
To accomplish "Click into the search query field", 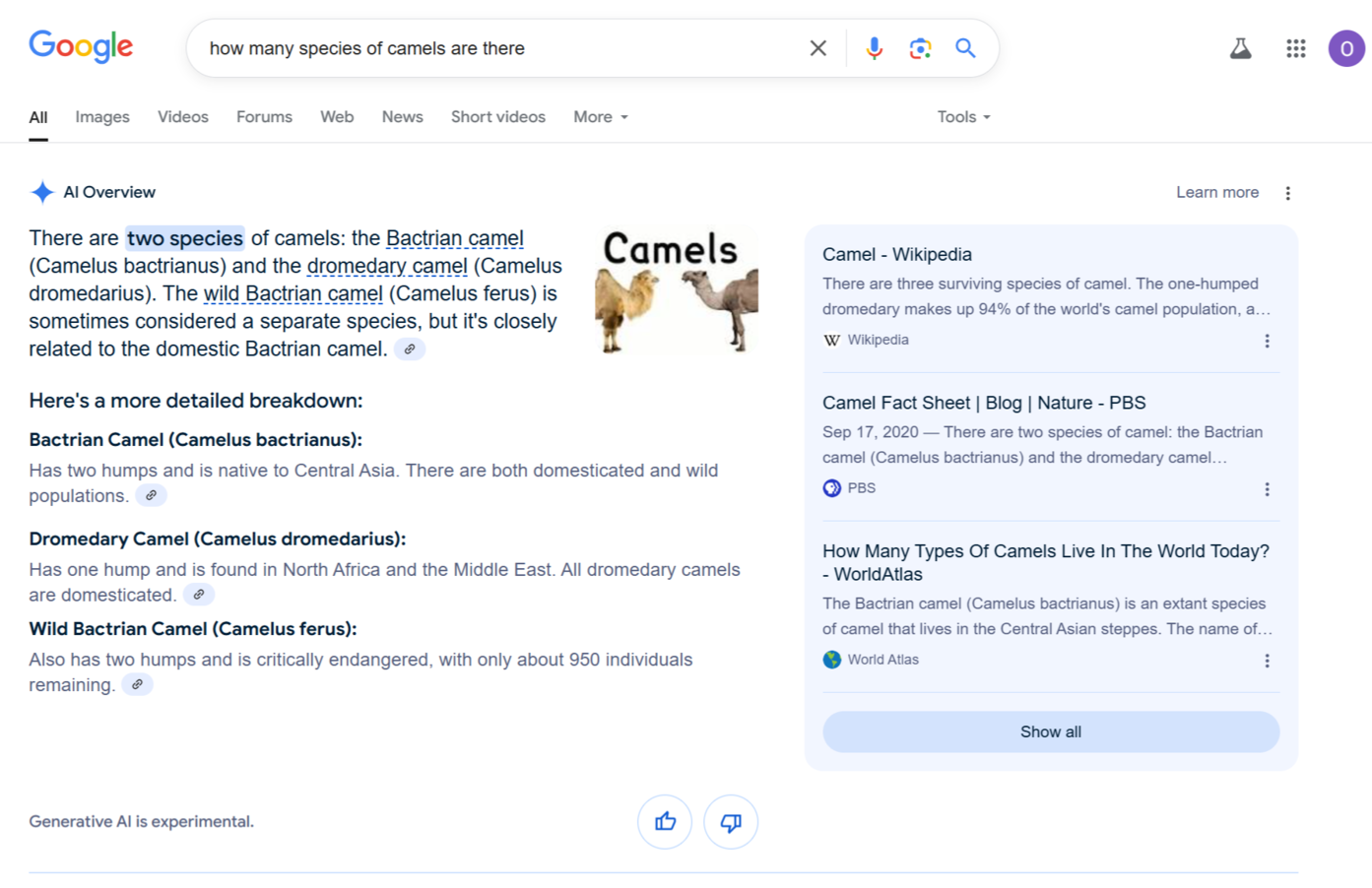I will point(492,48).
